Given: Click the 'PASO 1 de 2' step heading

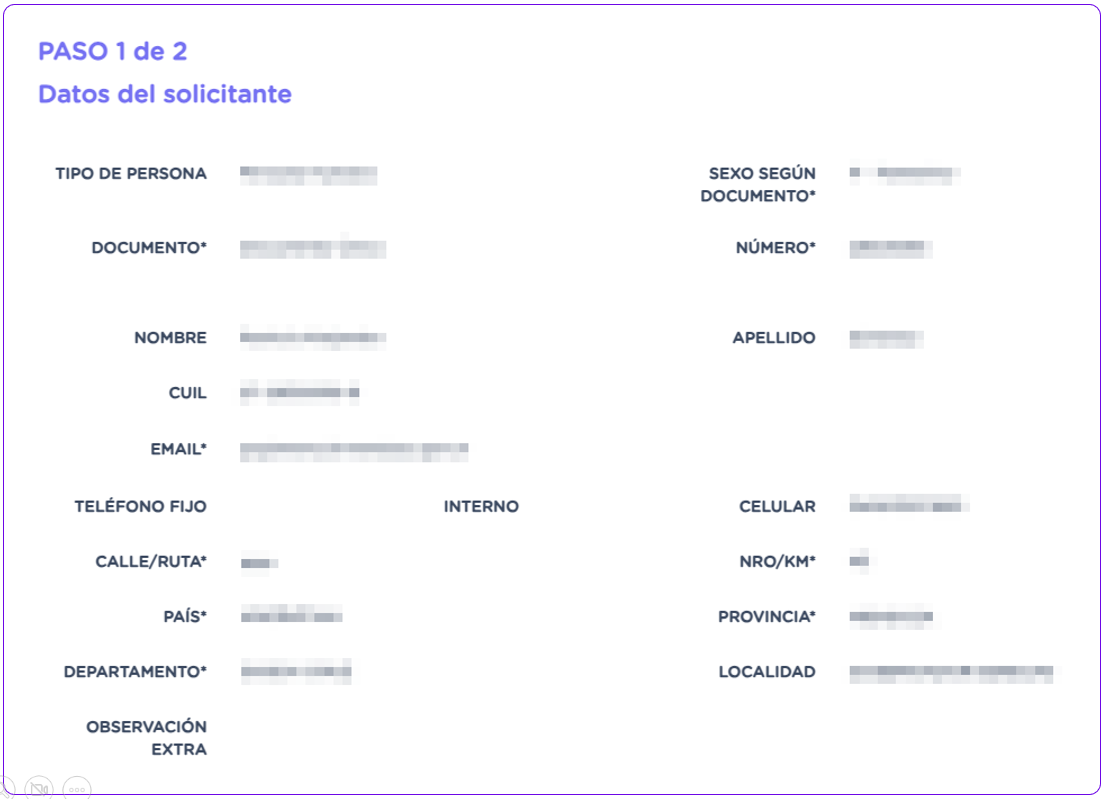Looking at the screenshot, I should tap(112, 51).
